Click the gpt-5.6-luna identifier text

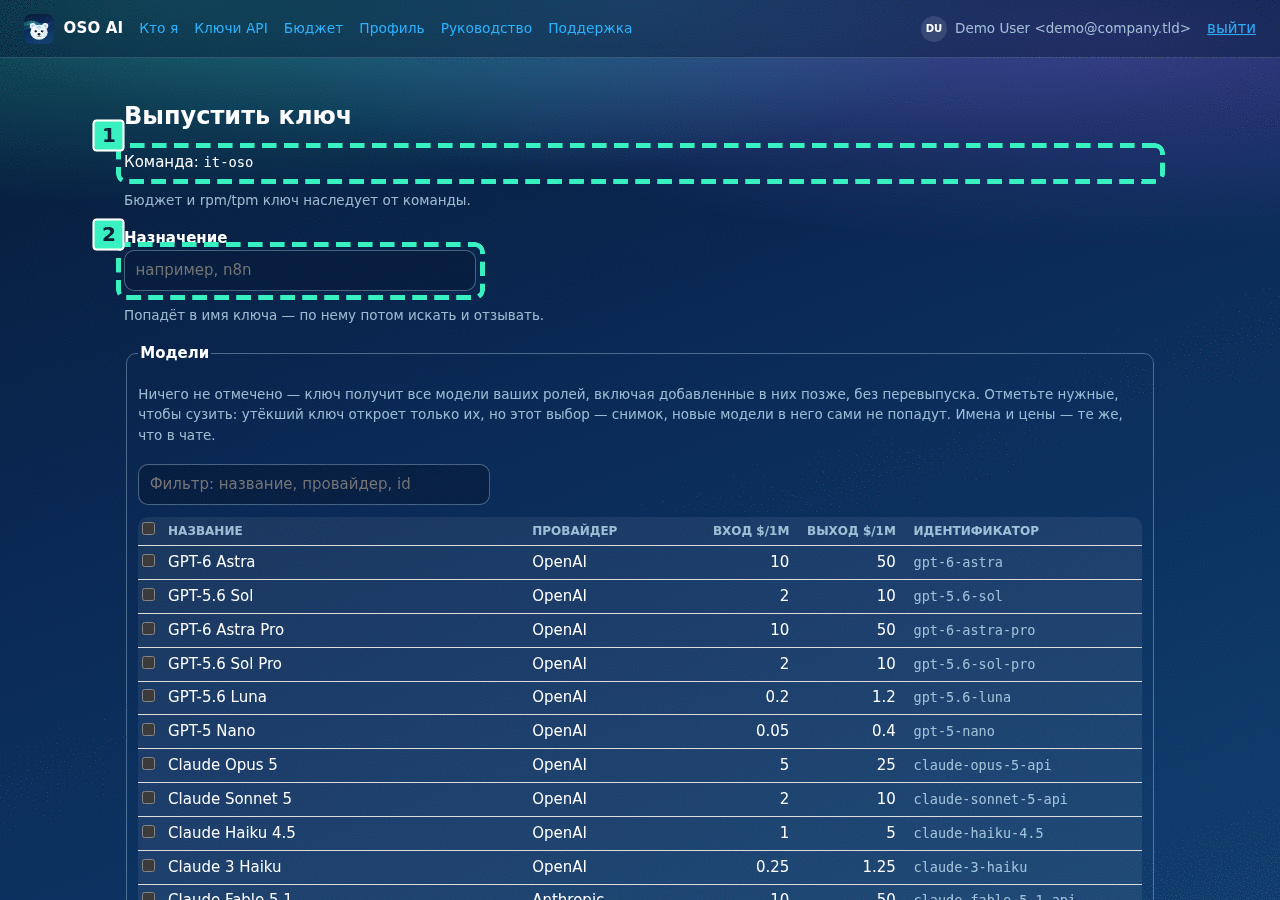(962, 697)
